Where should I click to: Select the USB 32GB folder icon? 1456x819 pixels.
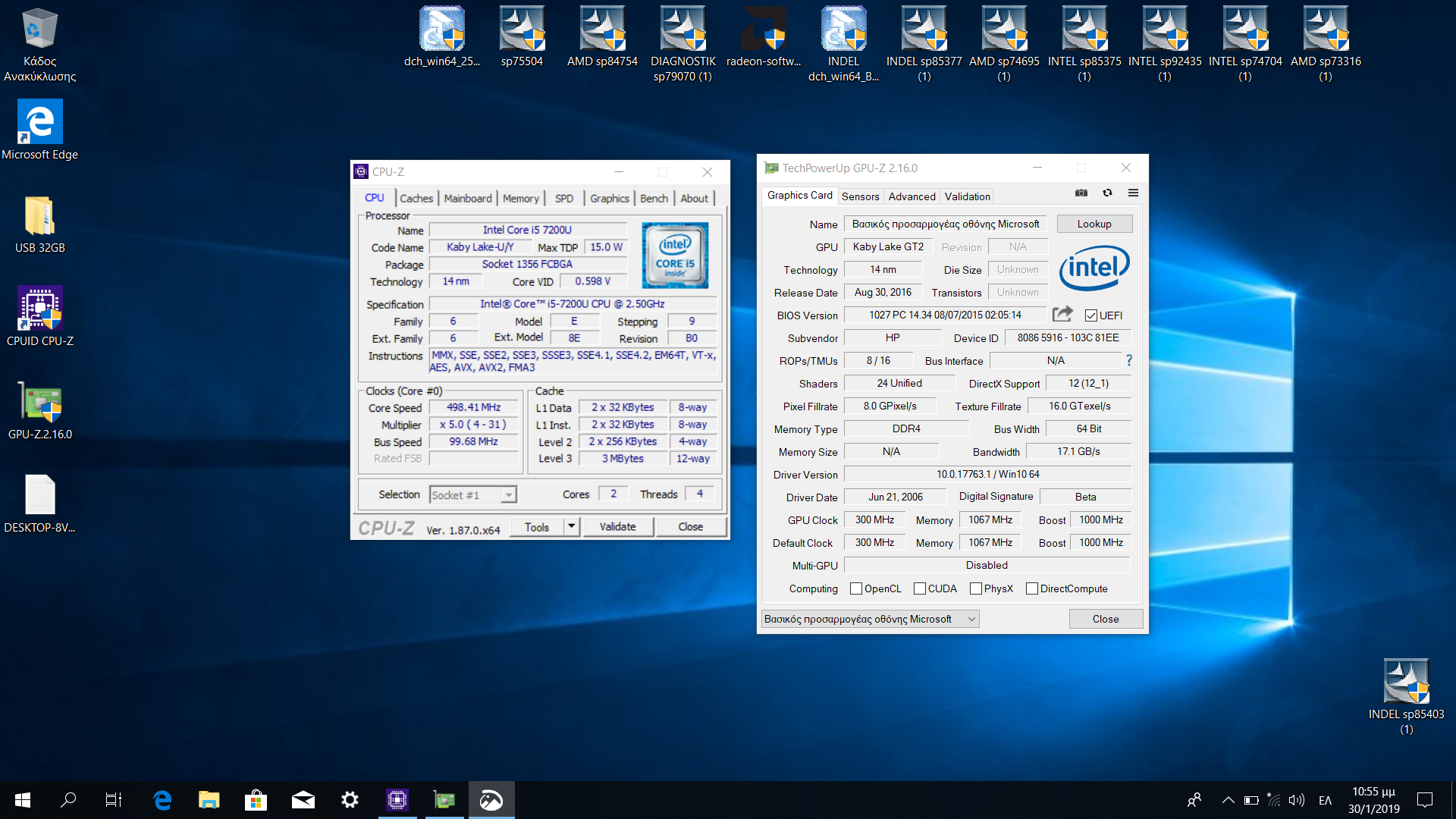tap(39, 224)
